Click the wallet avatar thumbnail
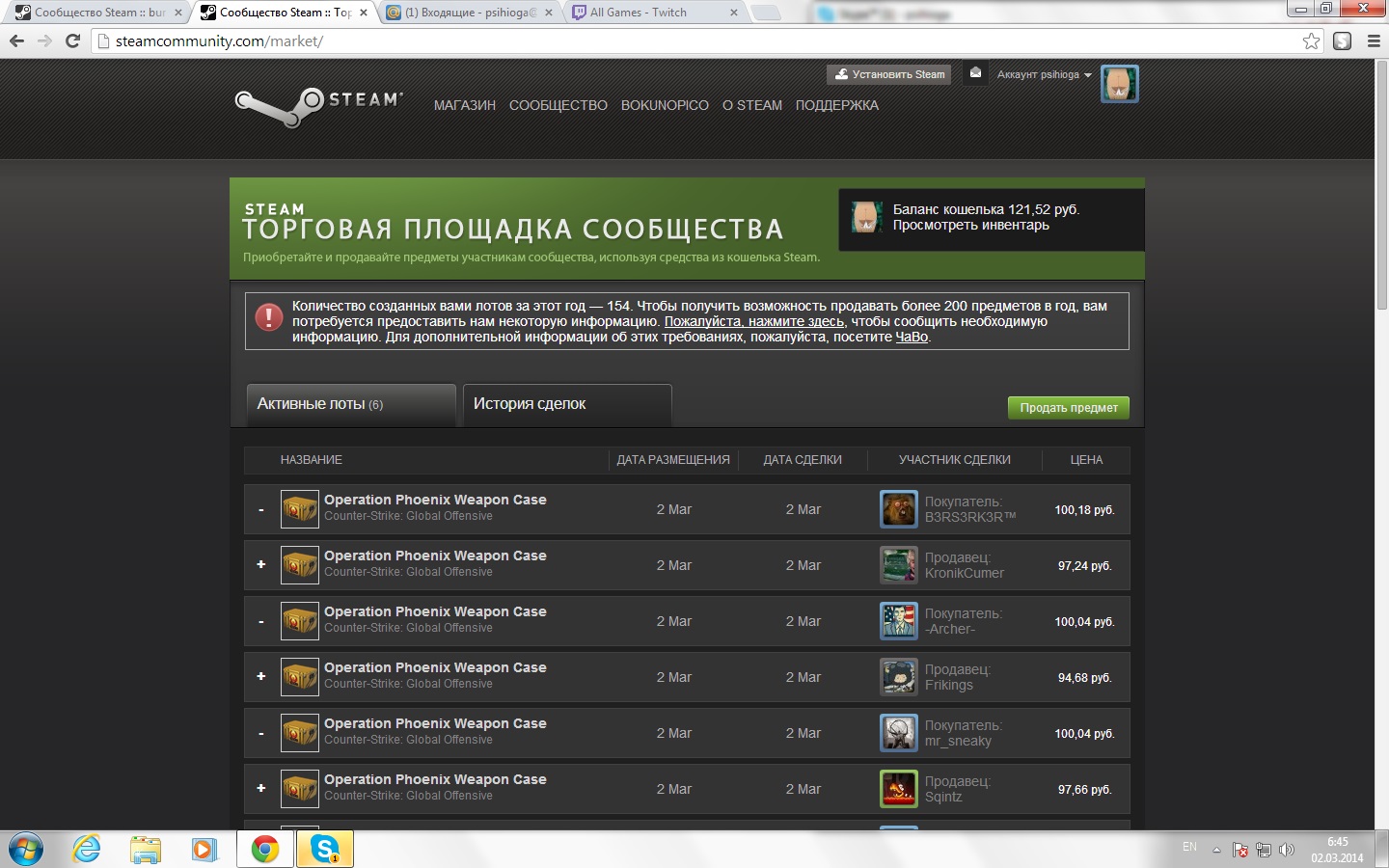Screen dimensions: 1389x868 [866, 217]
